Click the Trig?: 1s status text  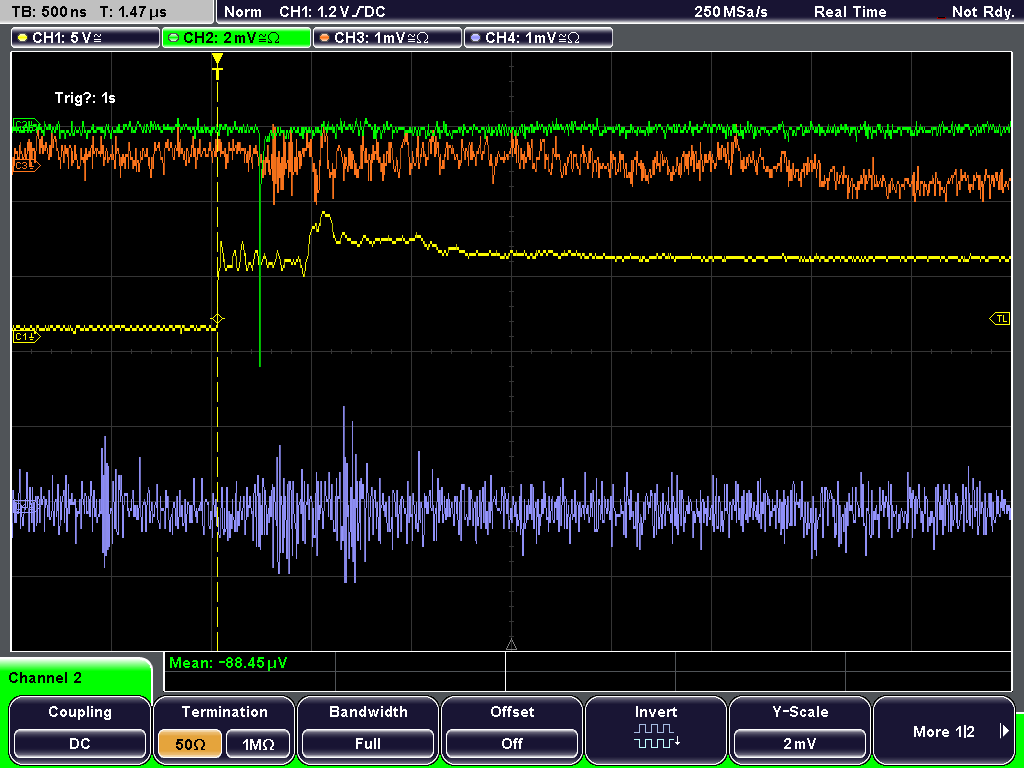(85, 98)
